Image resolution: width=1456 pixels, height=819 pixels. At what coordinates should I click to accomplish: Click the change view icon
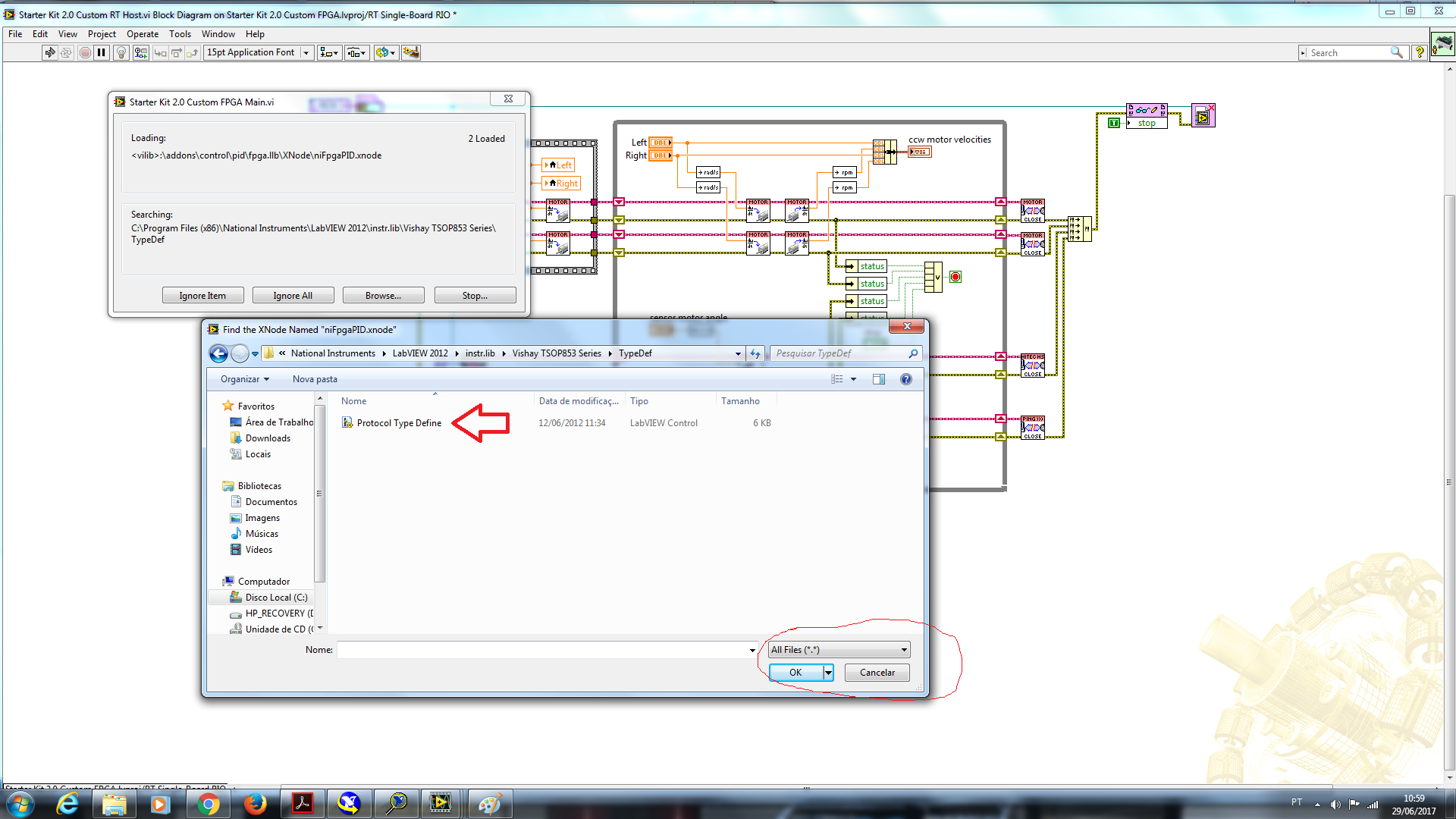pyautogui.click(x=837, y=379)
